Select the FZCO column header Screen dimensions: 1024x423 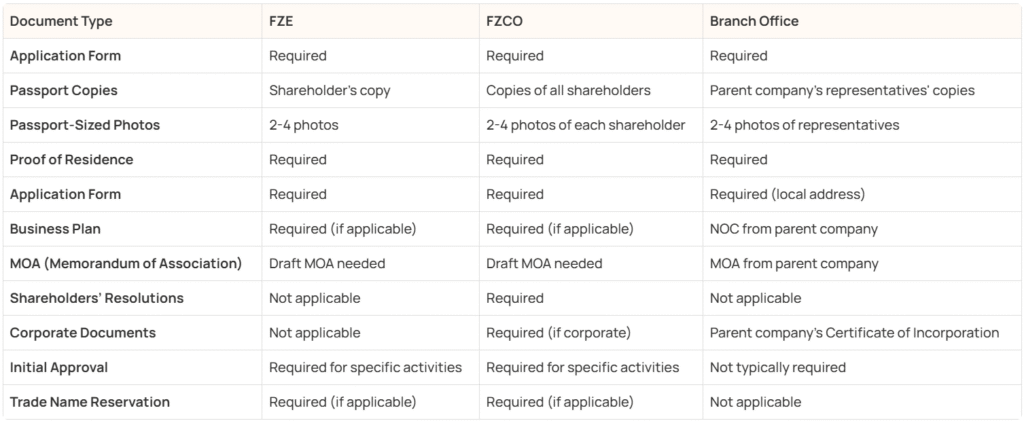click(504, 21)
